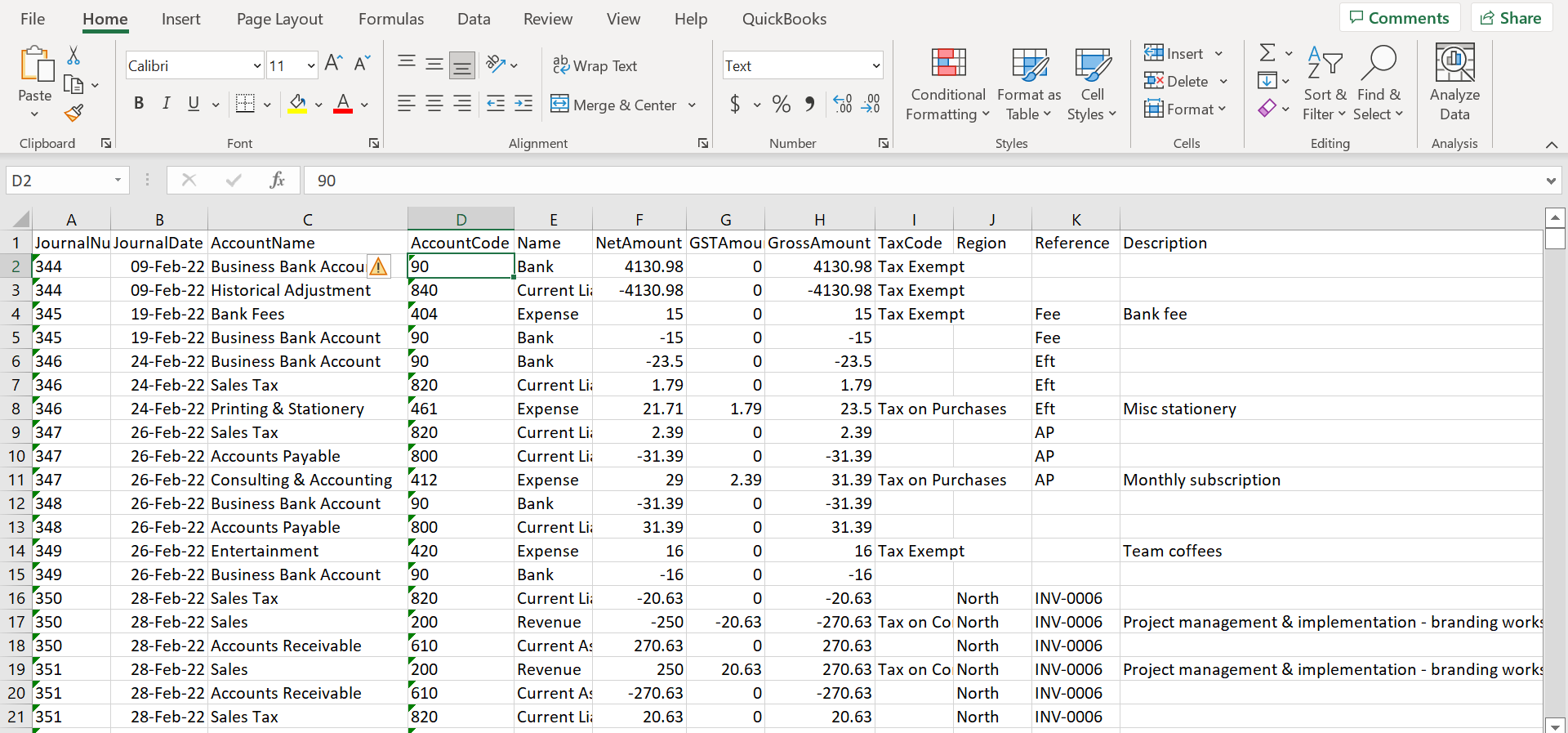1568x733 pixels.
Task: Click the Increase Decimal icon
Action: (x=842, y=104)
